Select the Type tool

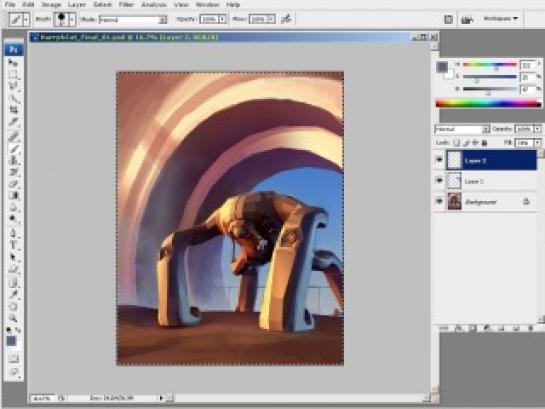point(13,245)
